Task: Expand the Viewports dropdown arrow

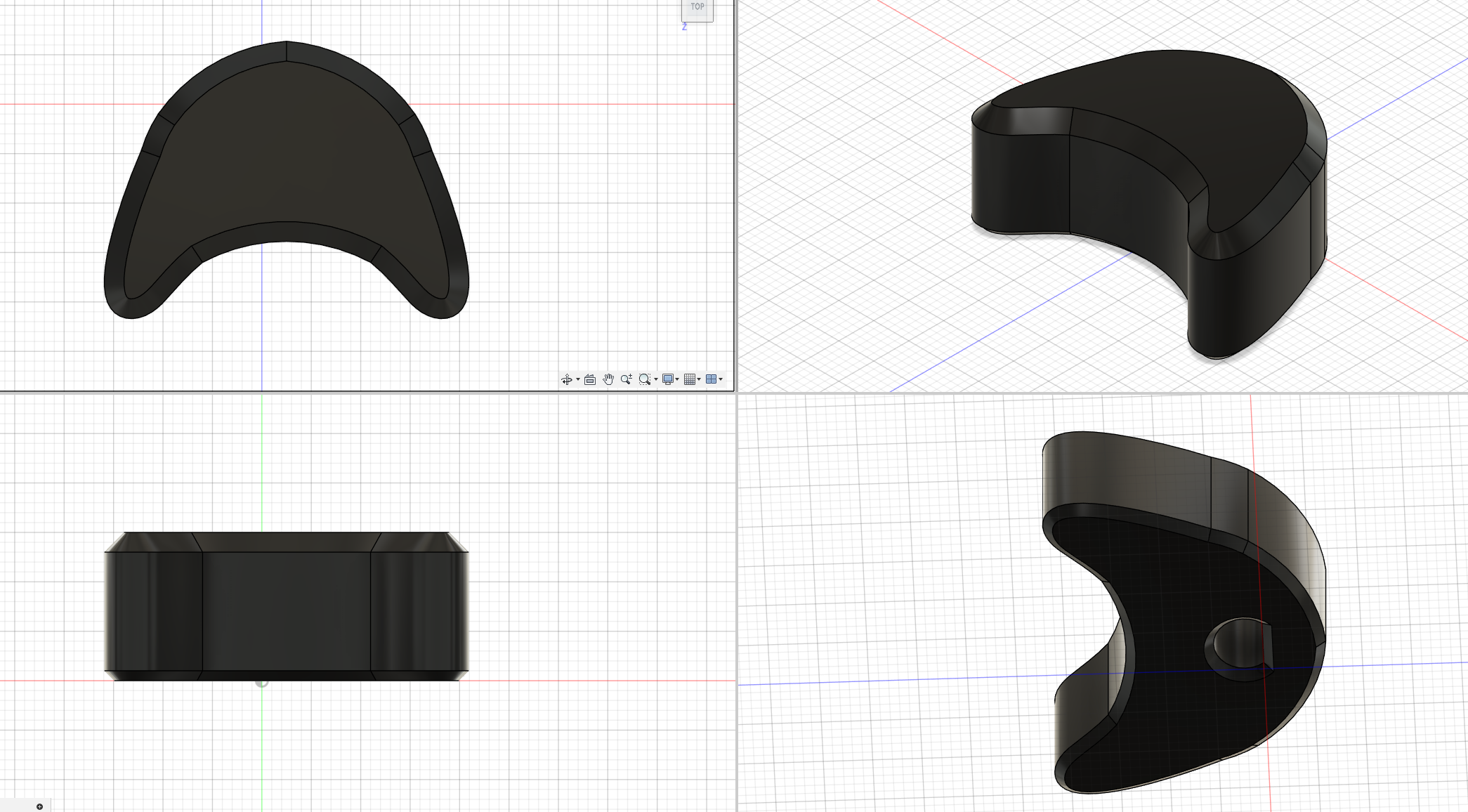Action: click(x=721, y=379)
